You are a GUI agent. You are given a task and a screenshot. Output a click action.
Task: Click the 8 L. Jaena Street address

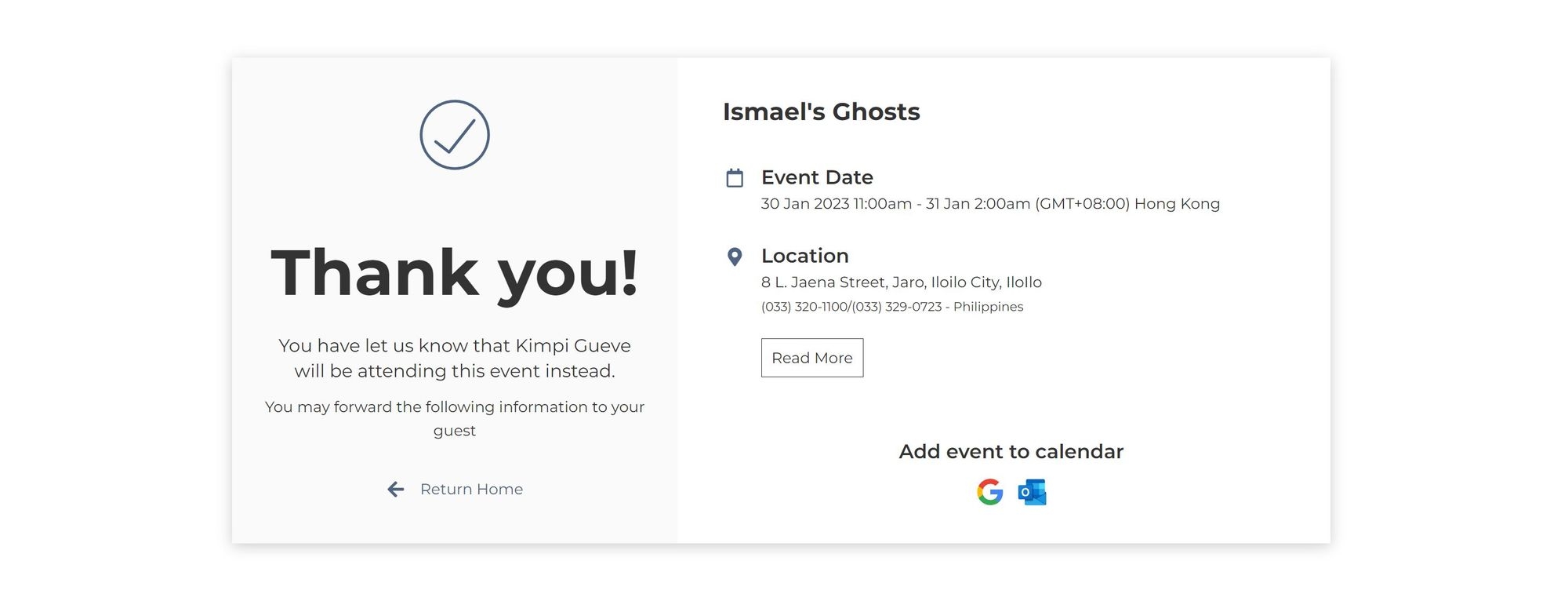[902, 282]
